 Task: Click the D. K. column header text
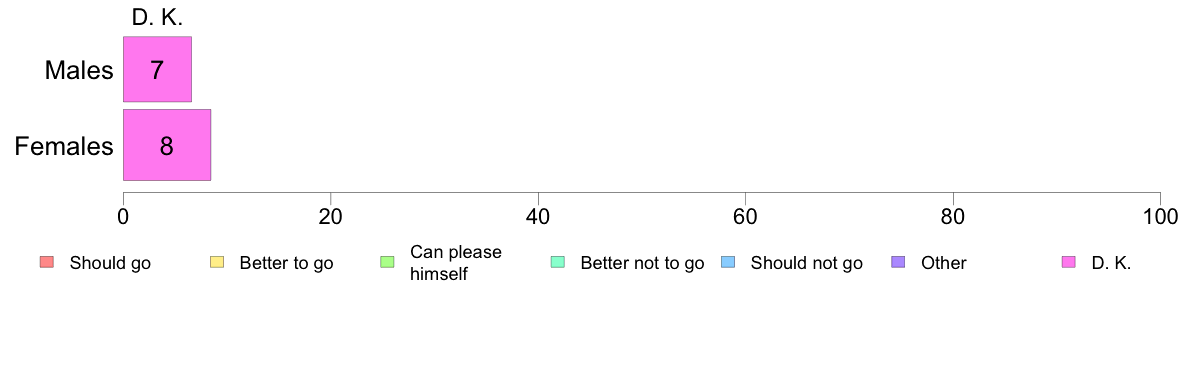[157, 19]
